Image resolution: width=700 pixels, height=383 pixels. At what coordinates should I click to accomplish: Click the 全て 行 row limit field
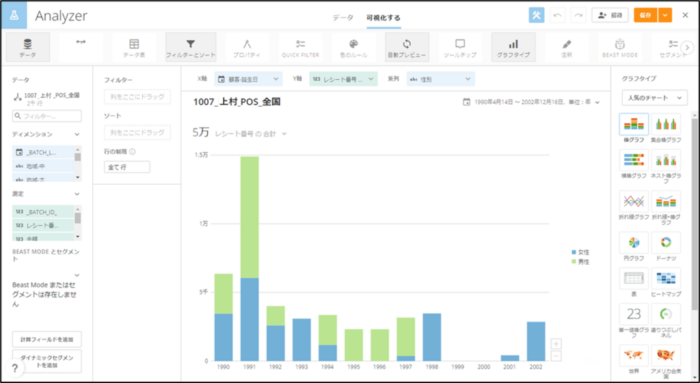pyautogui.click(x=127, y=167)
